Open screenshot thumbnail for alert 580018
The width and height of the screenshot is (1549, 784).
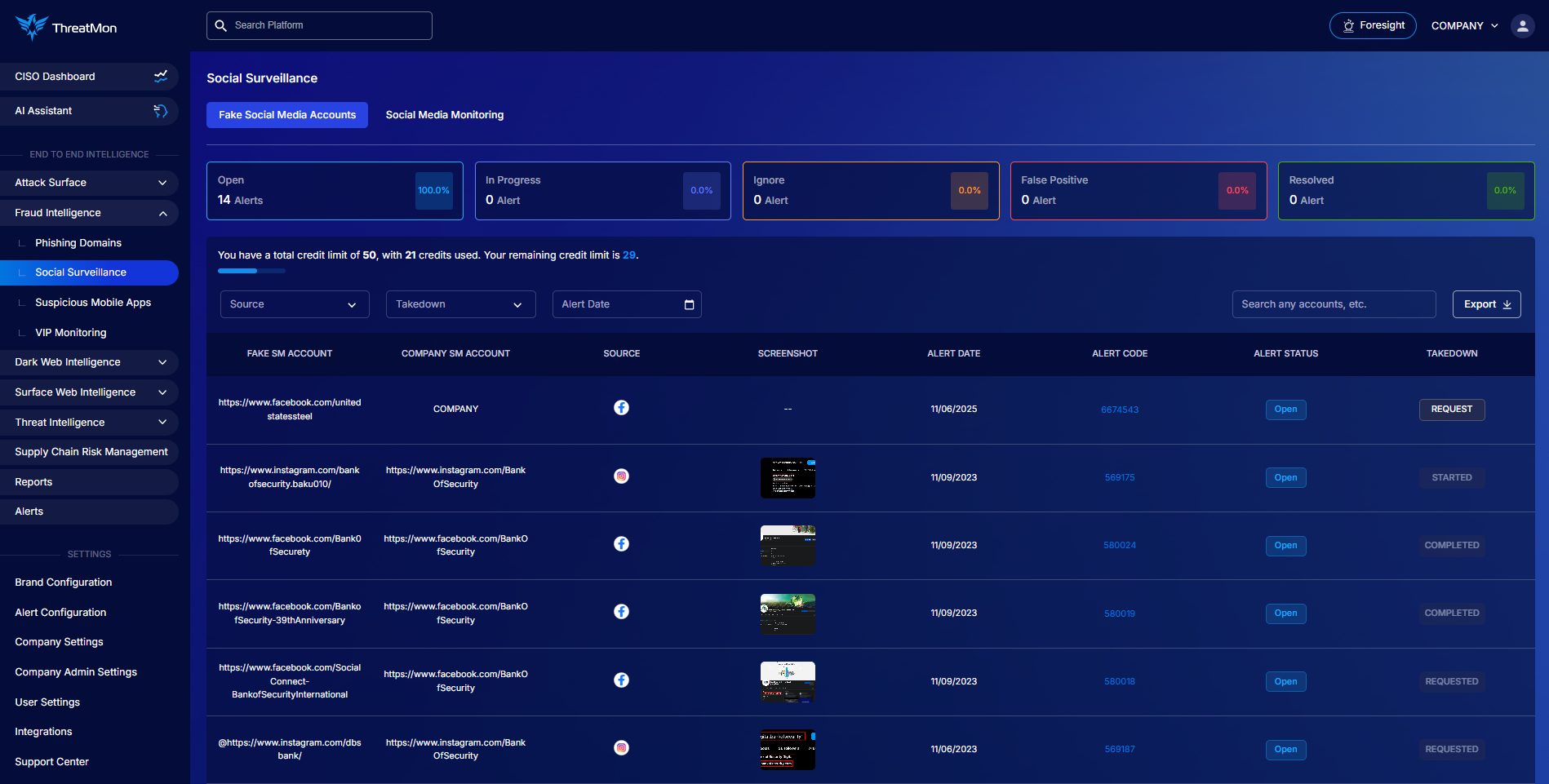[x=788, y=682]
